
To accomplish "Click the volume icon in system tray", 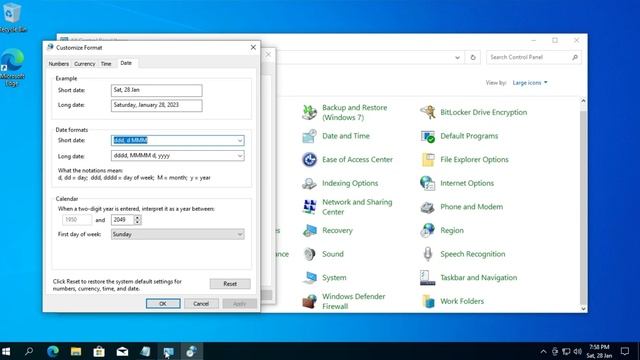I will [578, 351].
